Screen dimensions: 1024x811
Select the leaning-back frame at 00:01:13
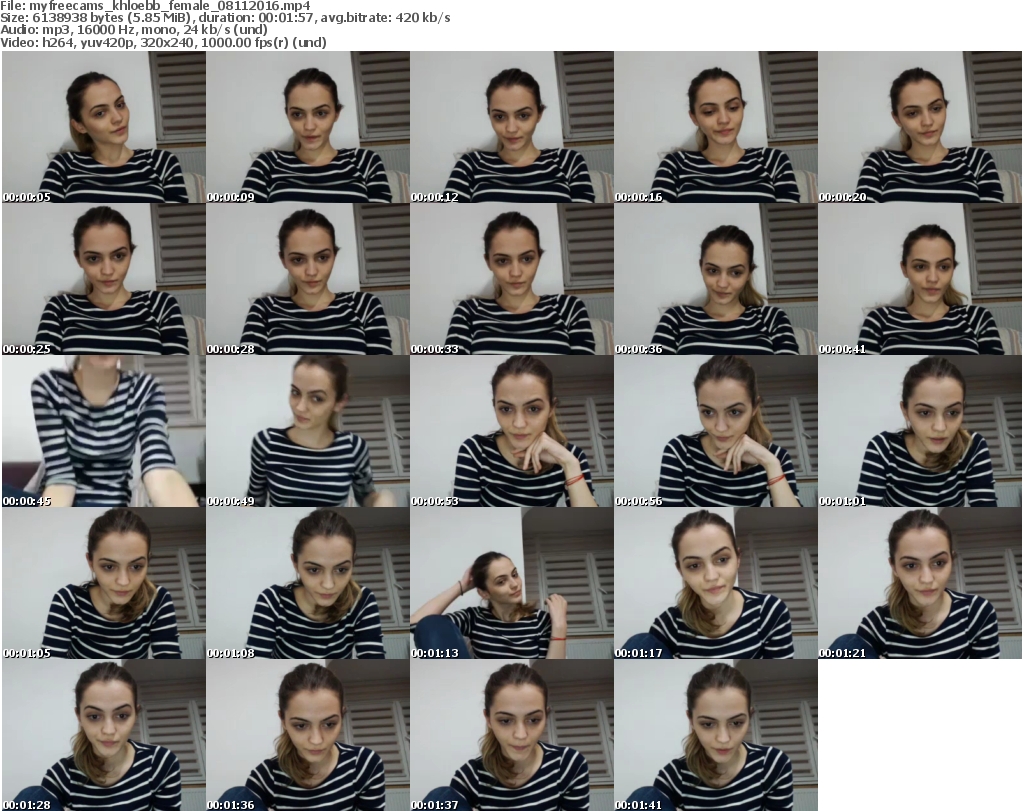[x=511, y=584]
